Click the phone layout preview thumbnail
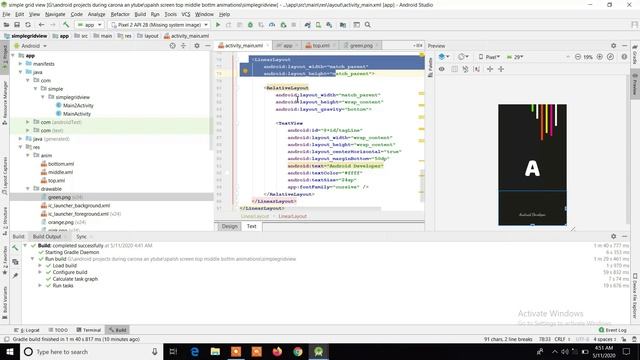640x360 pixels. tap(532, 164)
